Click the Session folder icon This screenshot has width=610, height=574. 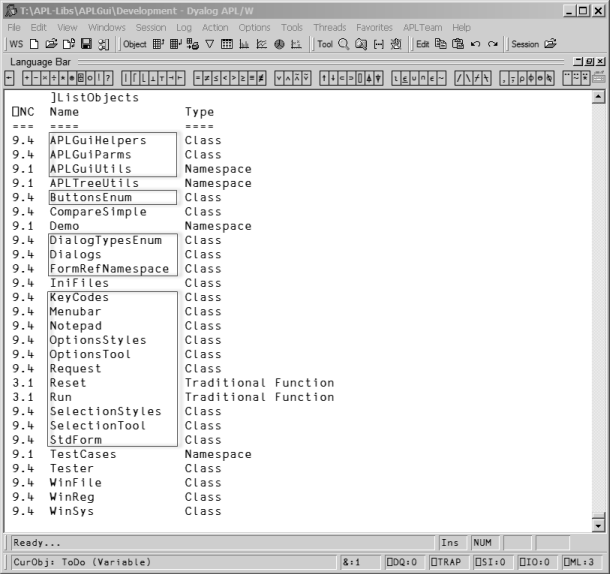tap(550, 44)
